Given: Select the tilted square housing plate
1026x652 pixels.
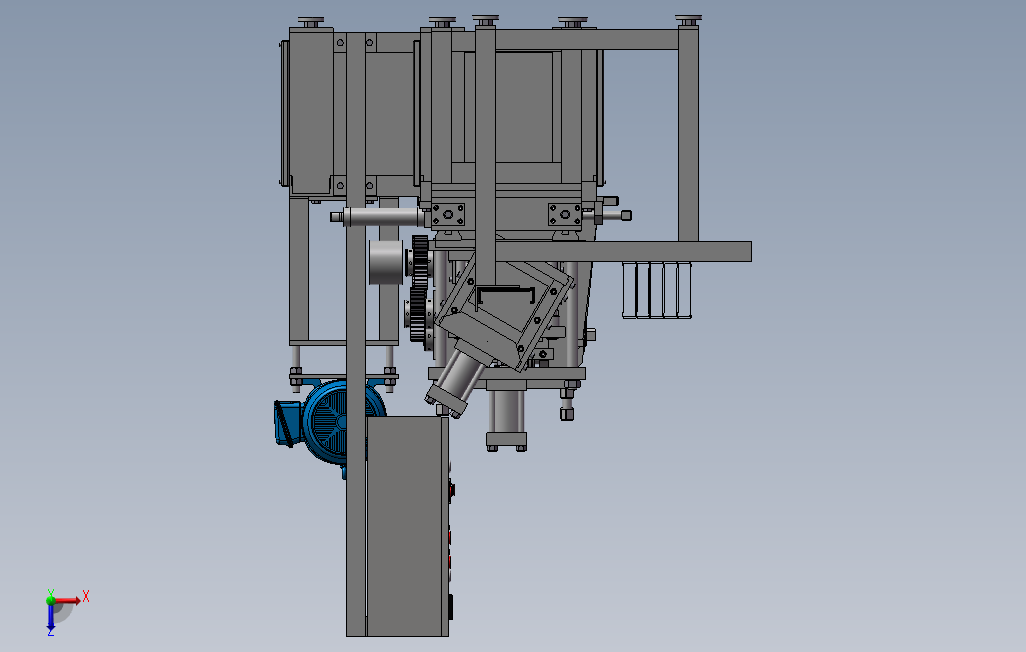Looking at the screenshot, I should (x=504, y=312).
